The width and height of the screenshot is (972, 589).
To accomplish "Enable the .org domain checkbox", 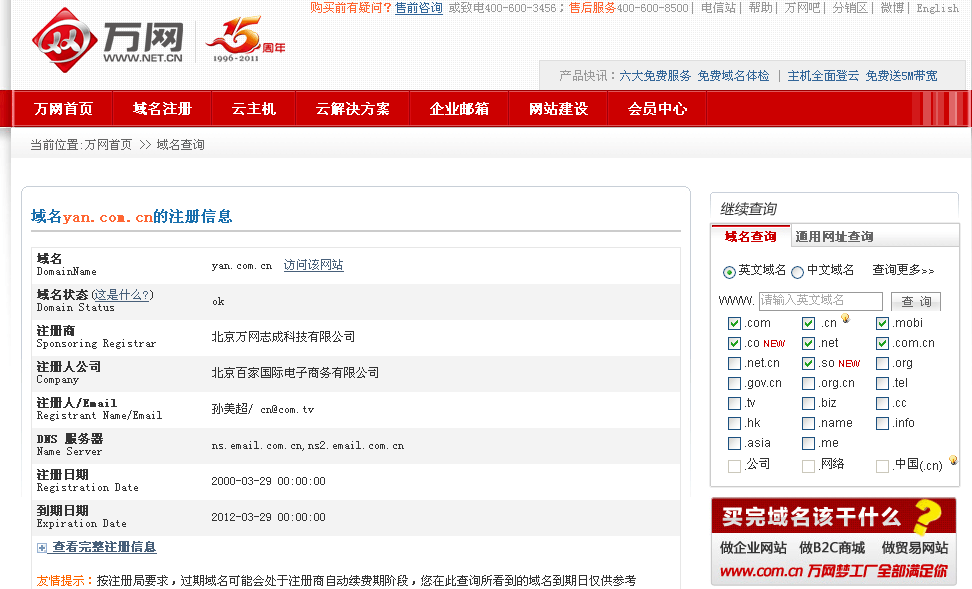I will (x=882, y=363).
